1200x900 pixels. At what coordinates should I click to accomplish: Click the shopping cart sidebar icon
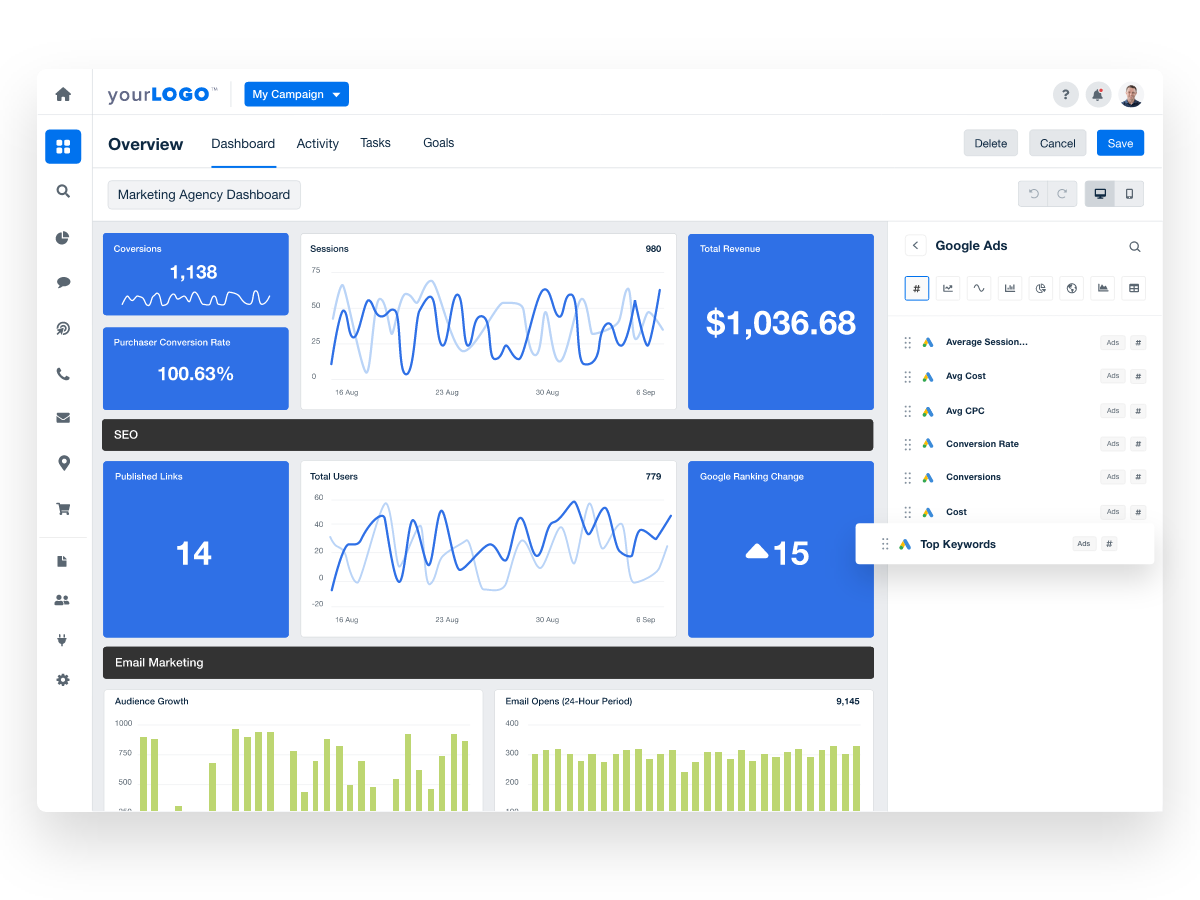pyautogui.click(x=63, y=509)
